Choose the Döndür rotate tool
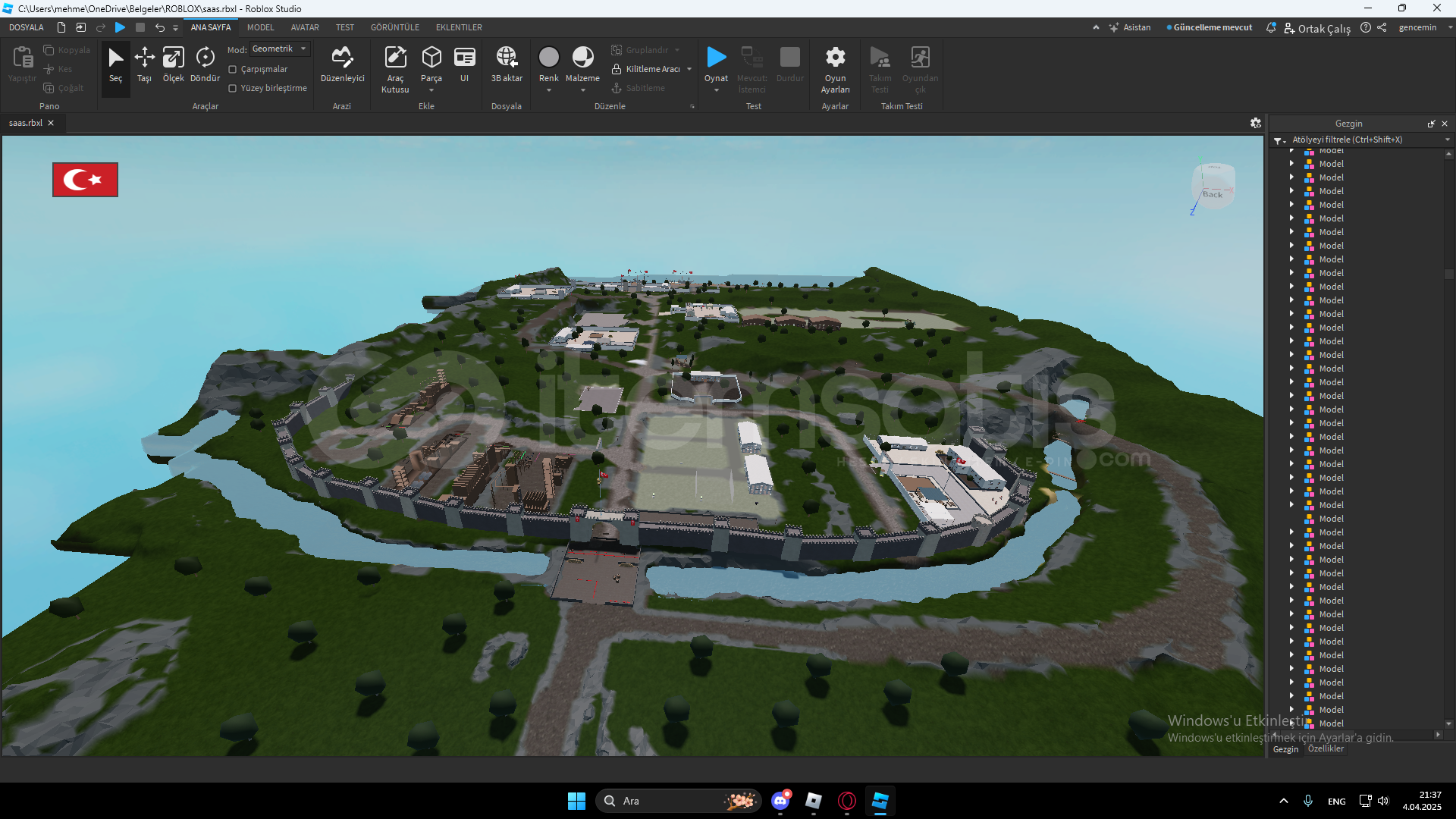The width and height of the screenshot is (1456, 819). (x=205, y=64)
